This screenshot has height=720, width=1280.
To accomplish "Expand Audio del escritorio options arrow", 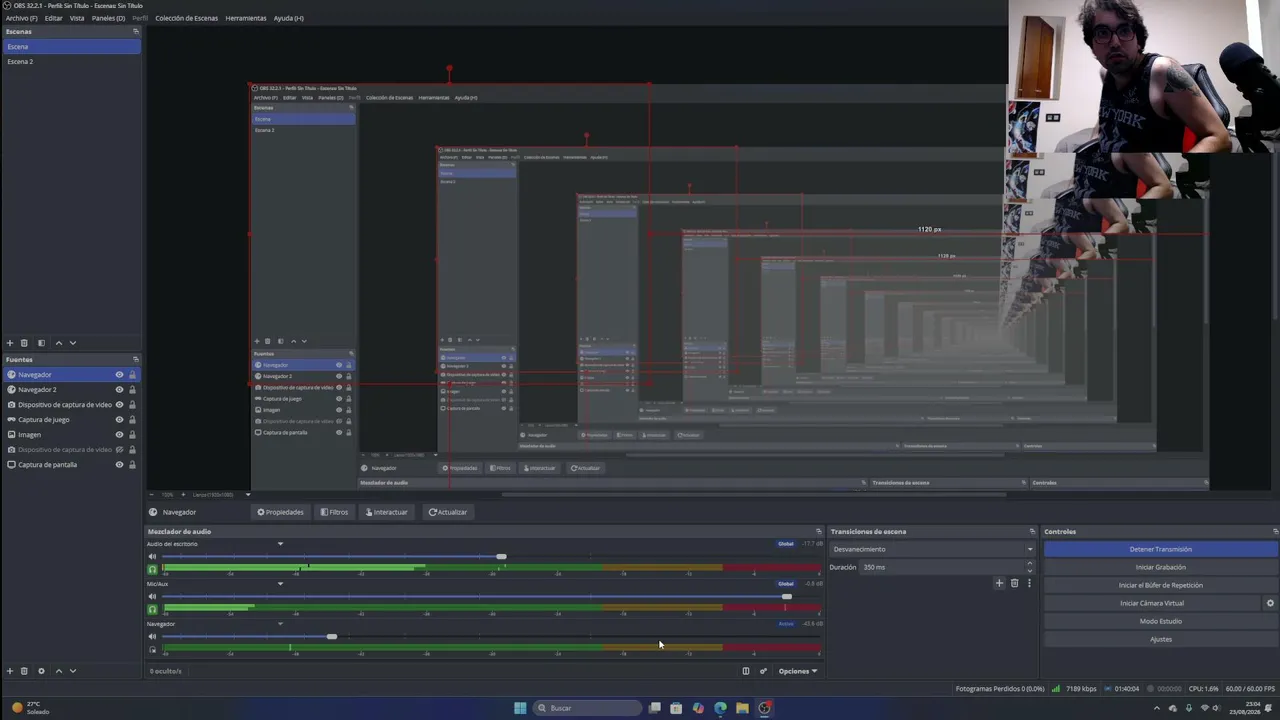I will tap(280, 544).
